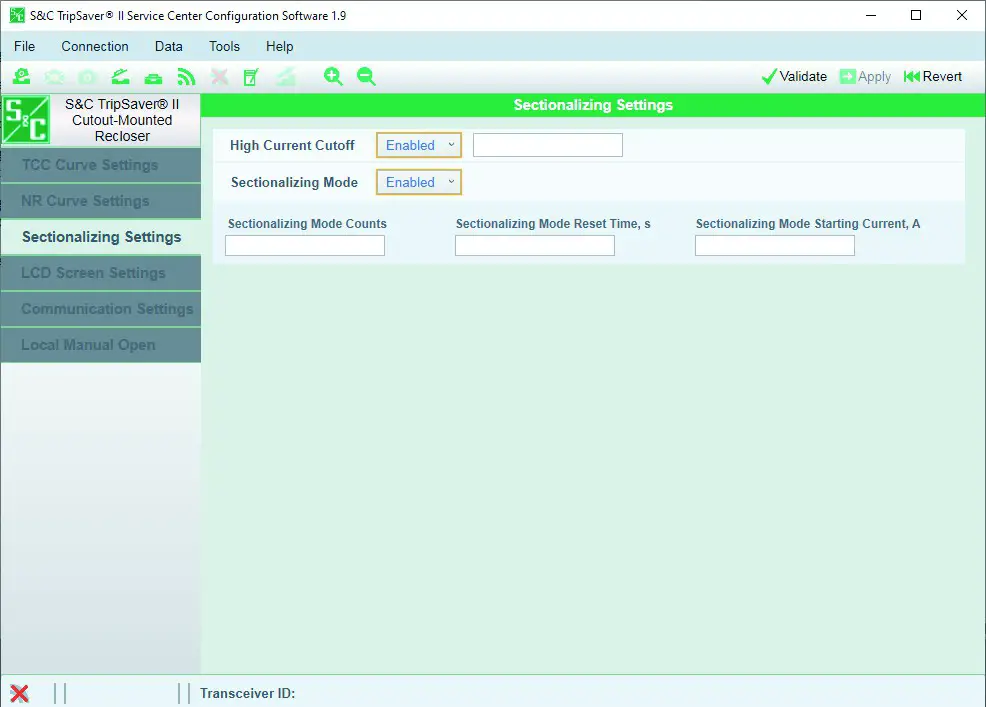Click the faded toolbar icon under Connection
This screenshot has width=986, height=707.
point(54,77)
